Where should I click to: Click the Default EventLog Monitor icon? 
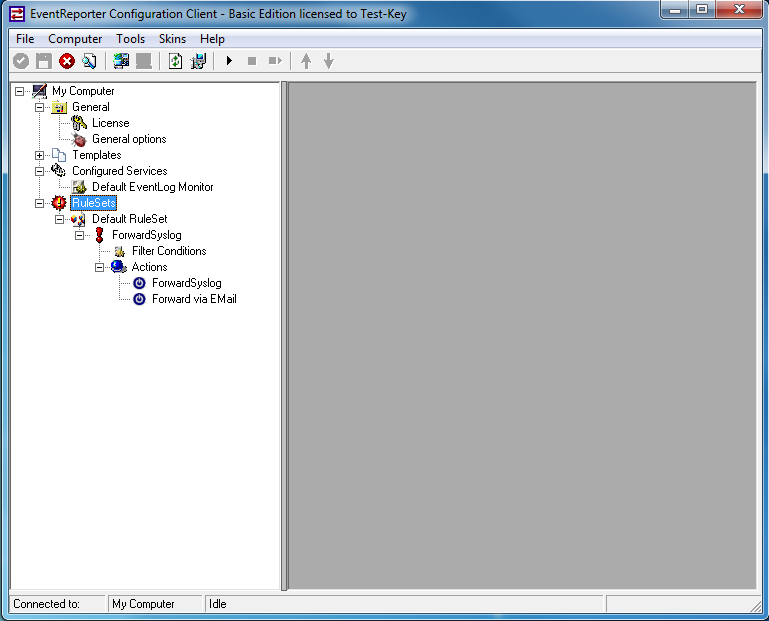(79, 187)
